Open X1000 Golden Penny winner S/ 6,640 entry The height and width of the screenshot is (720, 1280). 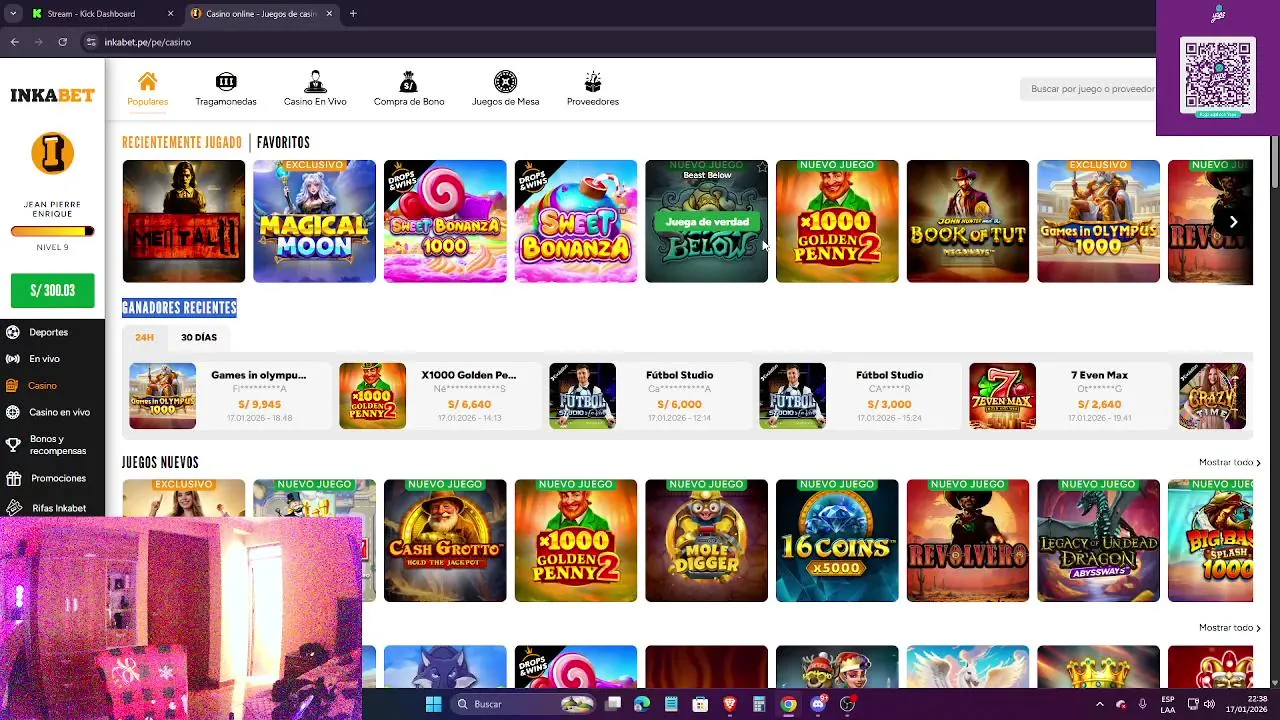[440, 396]
